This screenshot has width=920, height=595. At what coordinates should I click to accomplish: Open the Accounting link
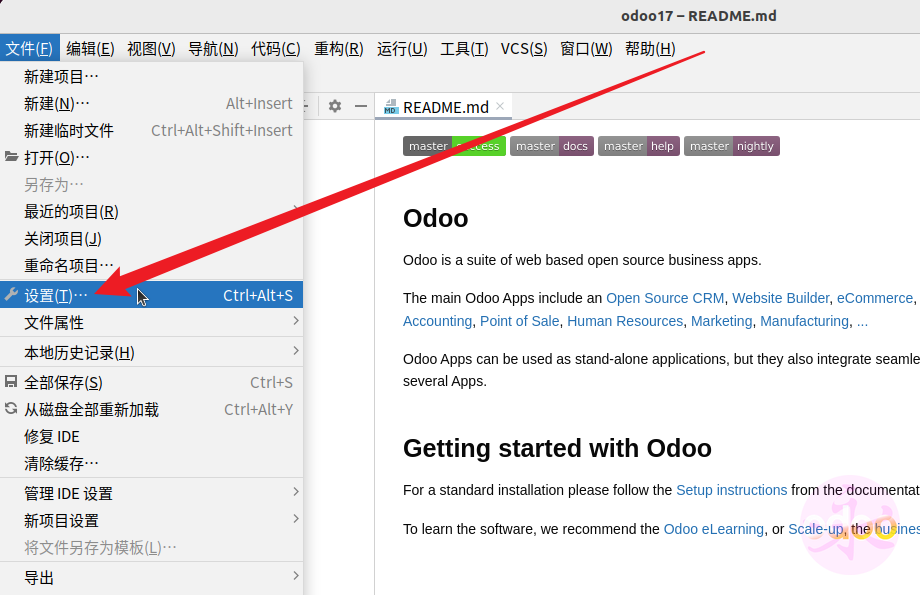pyautogui.click(x=437, y=321)
